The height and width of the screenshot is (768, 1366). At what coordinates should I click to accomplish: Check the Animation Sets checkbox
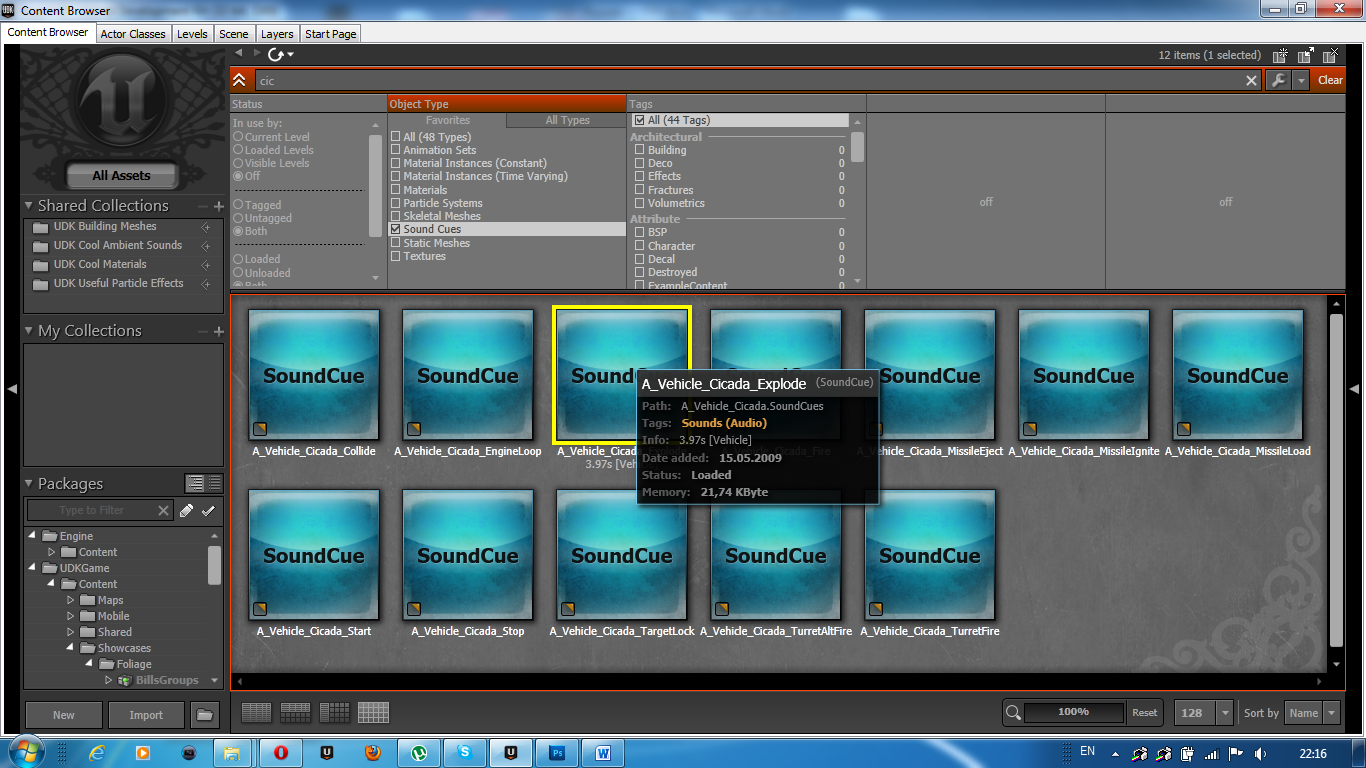(396, 150)
